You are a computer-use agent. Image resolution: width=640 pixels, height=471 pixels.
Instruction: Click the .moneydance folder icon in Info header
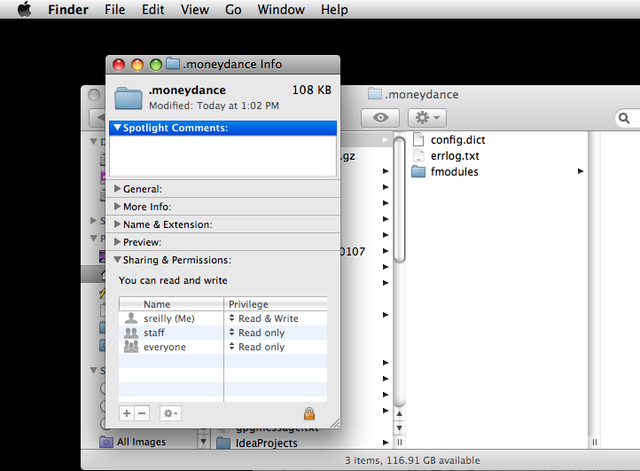[x=129, y=98]
